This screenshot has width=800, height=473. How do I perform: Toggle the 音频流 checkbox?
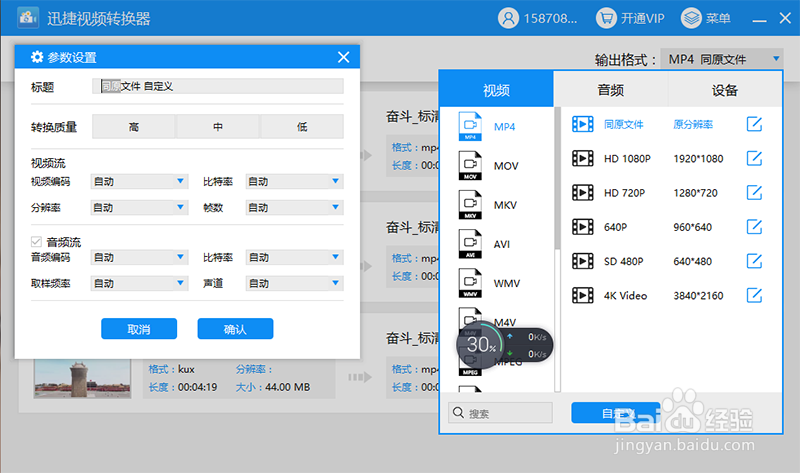(36, 241)
